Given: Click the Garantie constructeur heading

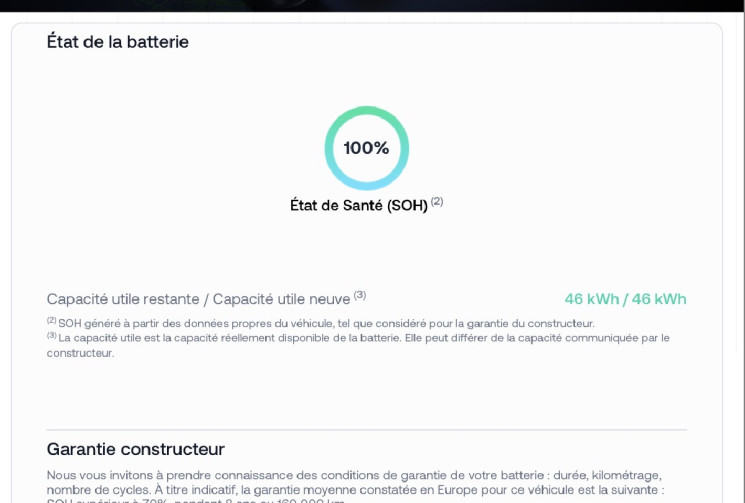Looking at the screenshot, I should [136, 449].
